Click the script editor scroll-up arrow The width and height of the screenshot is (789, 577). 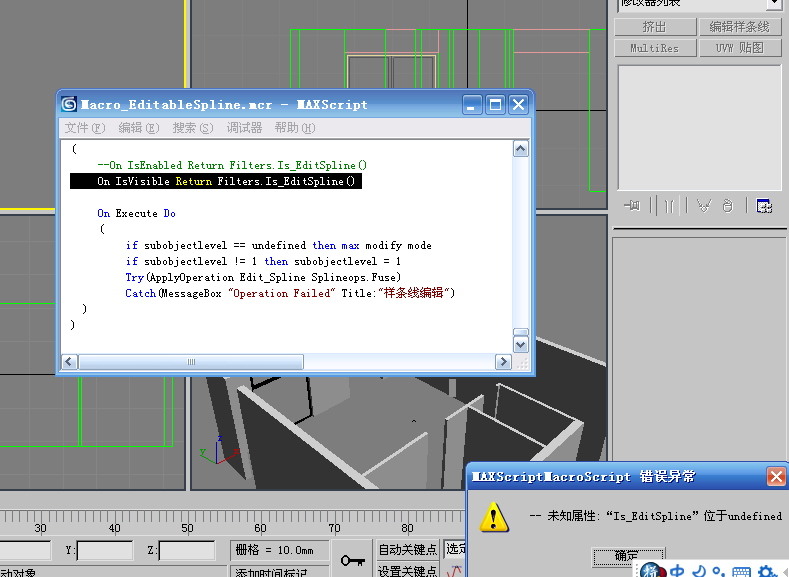(x=520, y=149)
